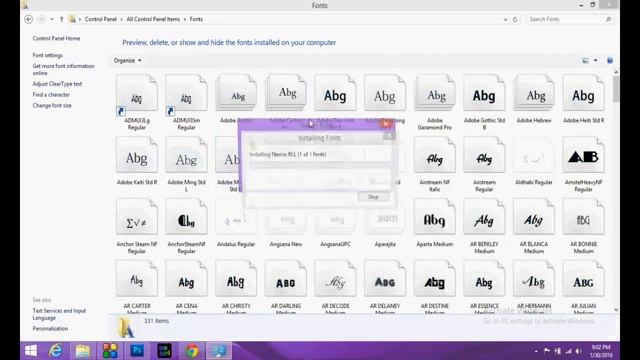This screenshot has height=360, width=640.
Task: Open Change font size link
Action: 52,105
